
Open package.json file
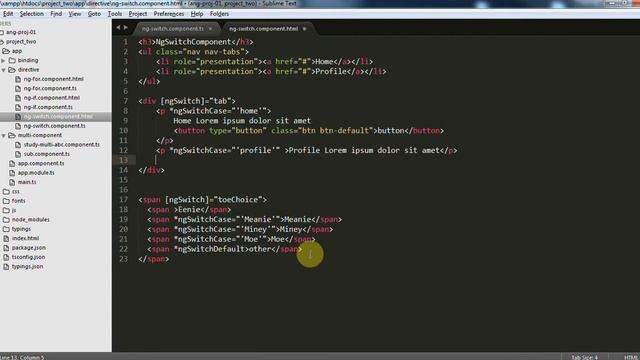(29, 248)
